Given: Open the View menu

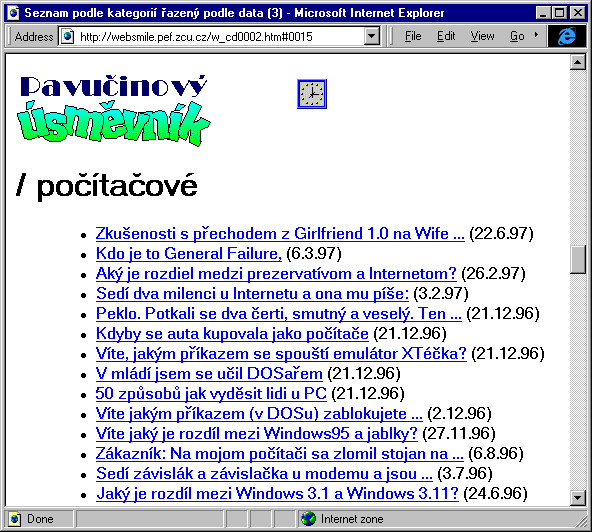Looking at the screenshot, I should click(x=482, y=36).
